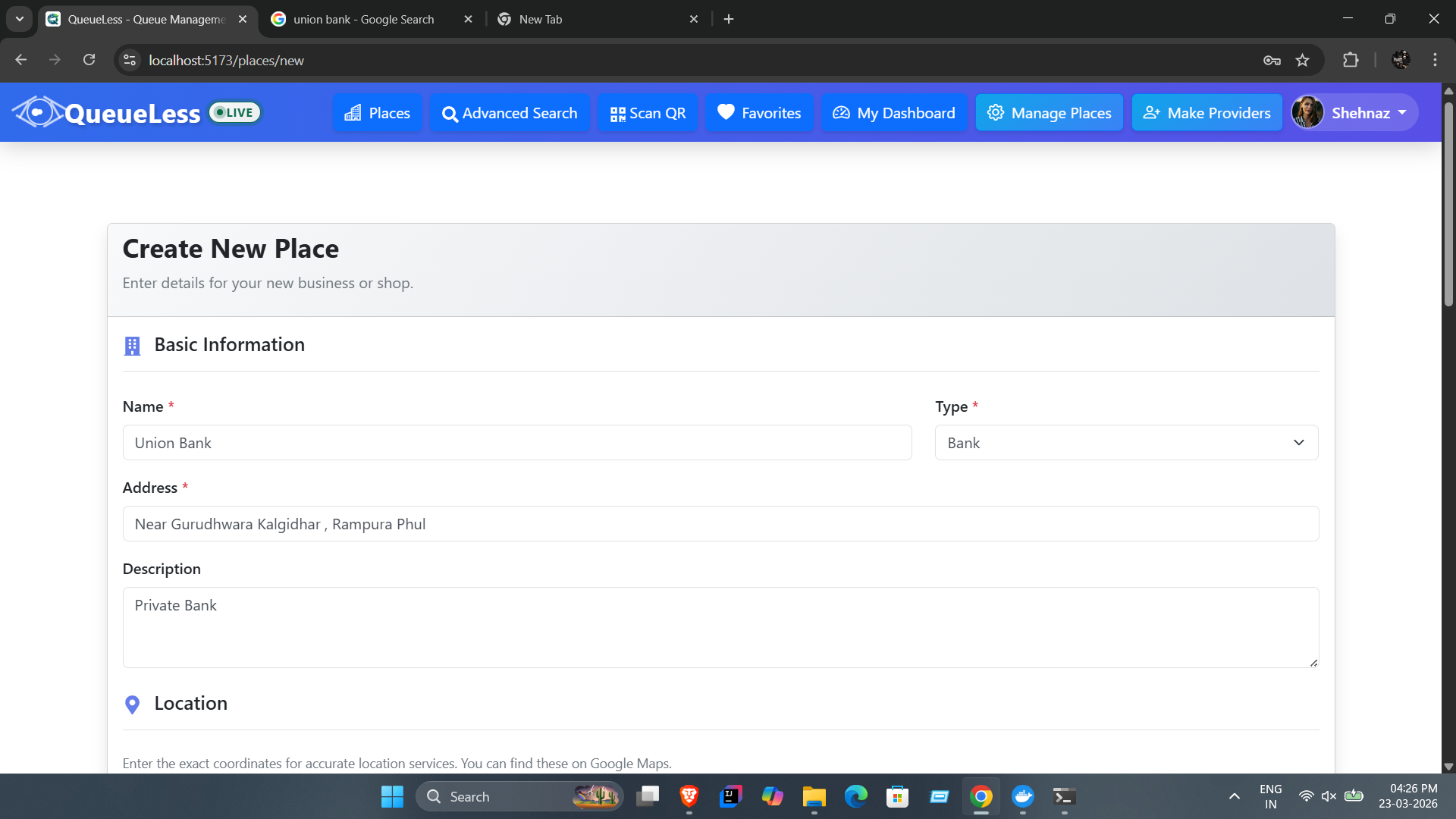Click the Address input field

(x=720, y=524)
